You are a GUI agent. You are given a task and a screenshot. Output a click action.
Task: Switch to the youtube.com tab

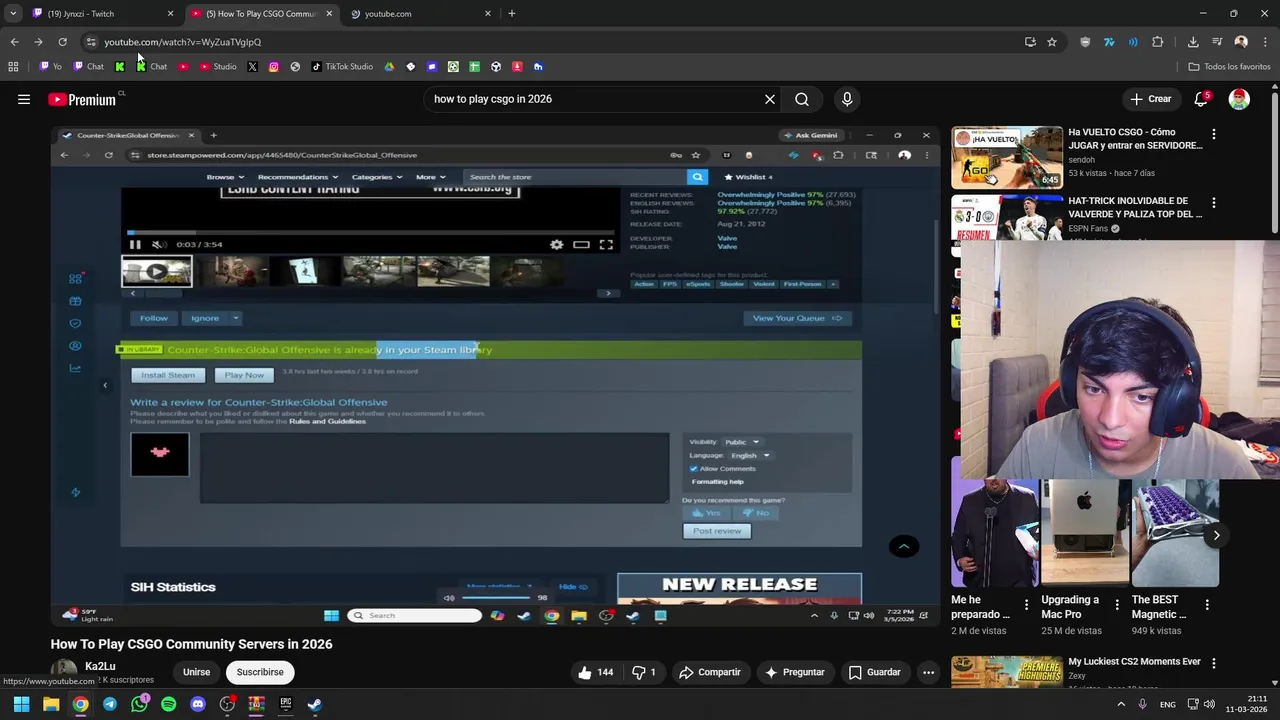coord(422,14)
